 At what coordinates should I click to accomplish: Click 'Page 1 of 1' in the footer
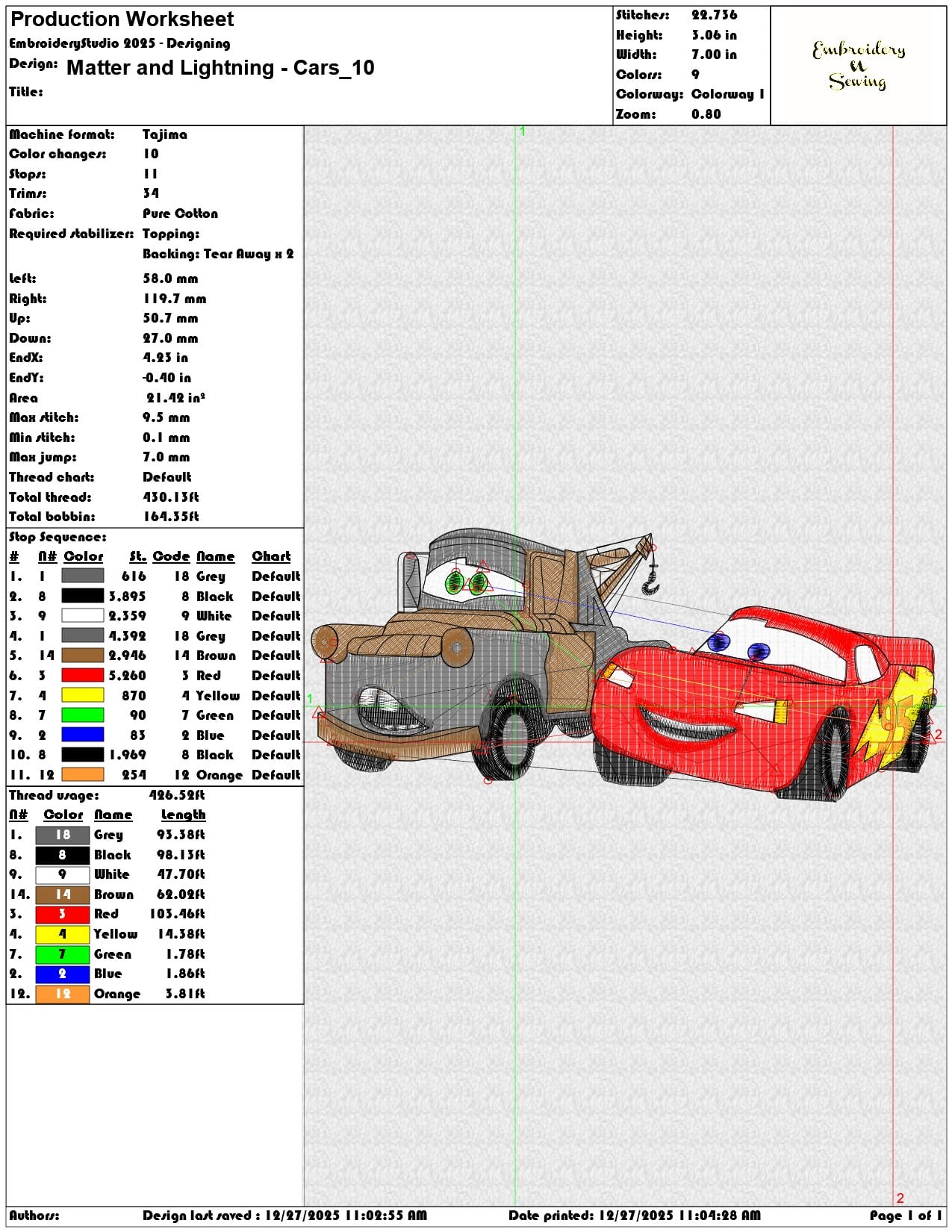(x=905, y=1216)
